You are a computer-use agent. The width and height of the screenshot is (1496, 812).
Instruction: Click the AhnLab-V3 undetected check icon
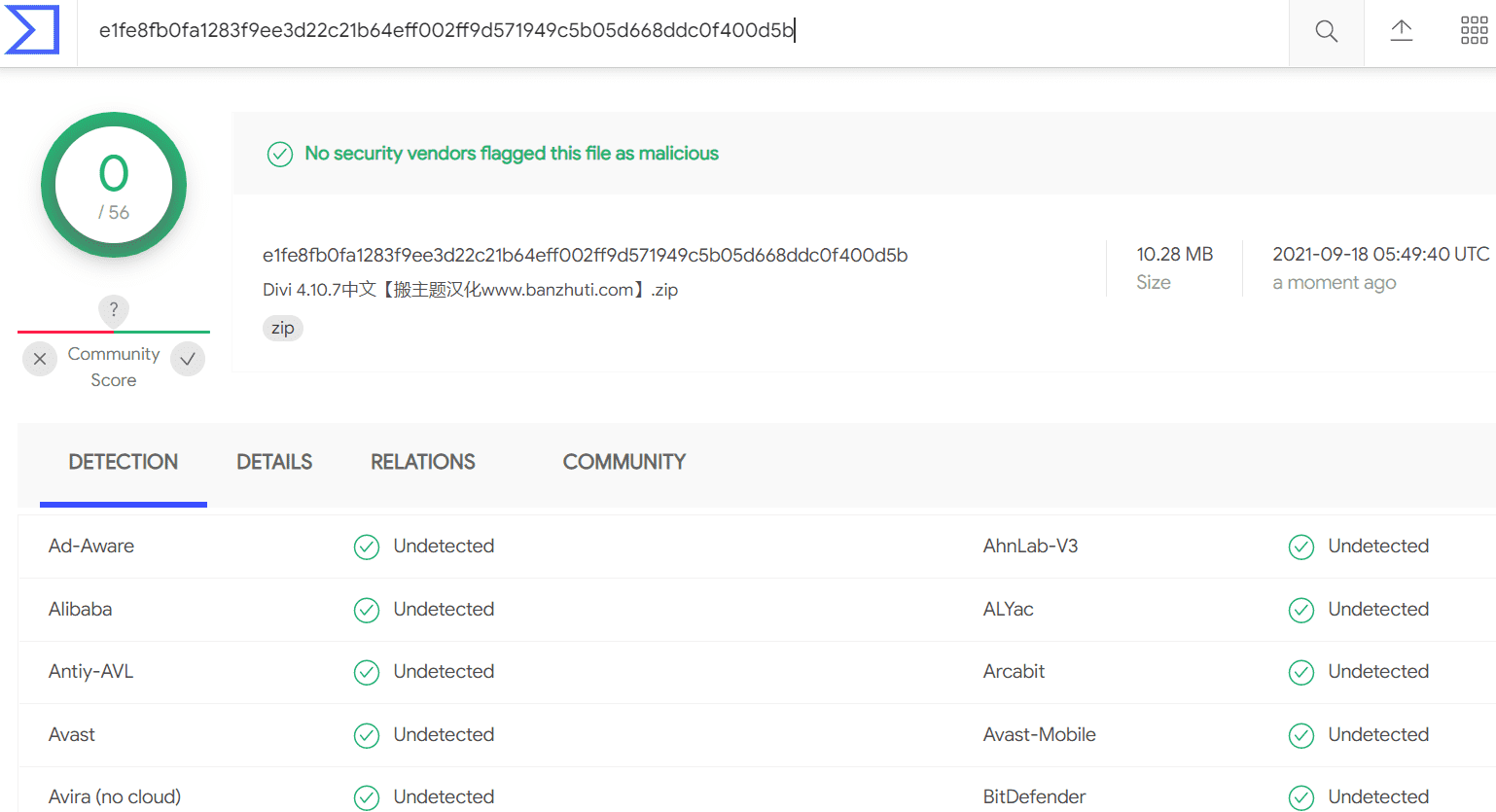coord(1301,547)
